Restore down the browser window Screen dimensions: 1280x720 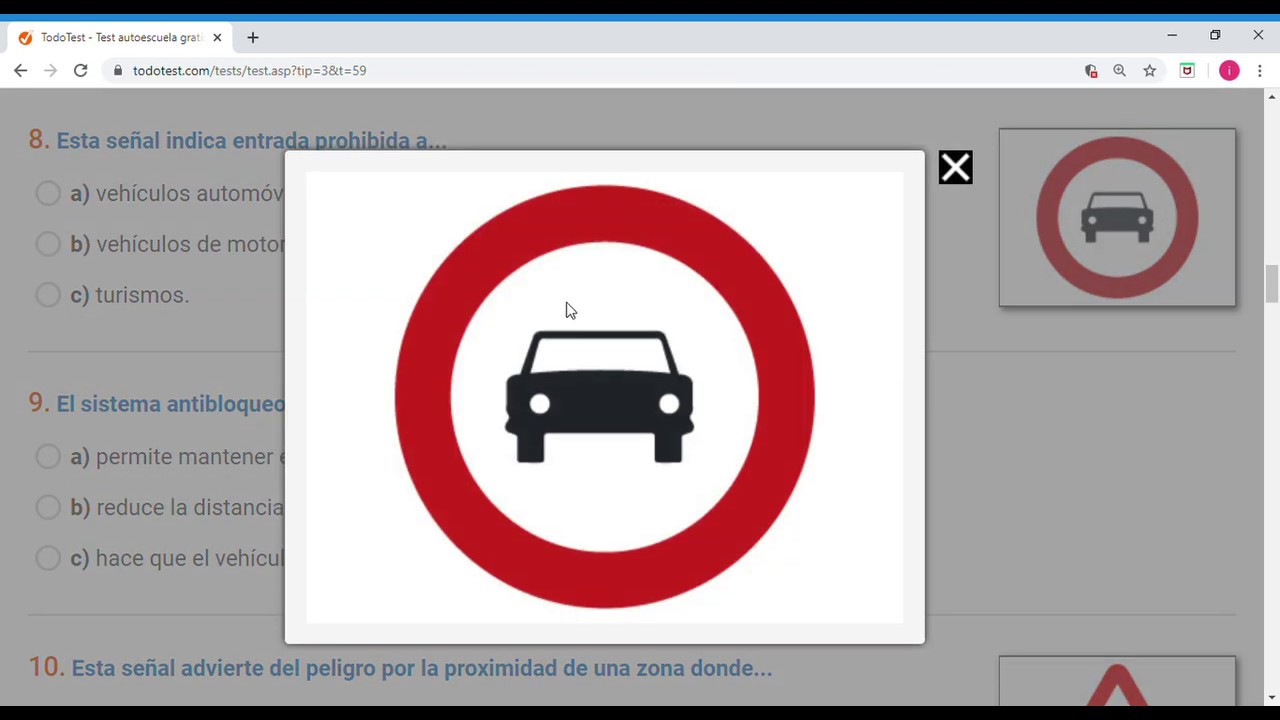pyautogui.click(x=1215, y=36)
